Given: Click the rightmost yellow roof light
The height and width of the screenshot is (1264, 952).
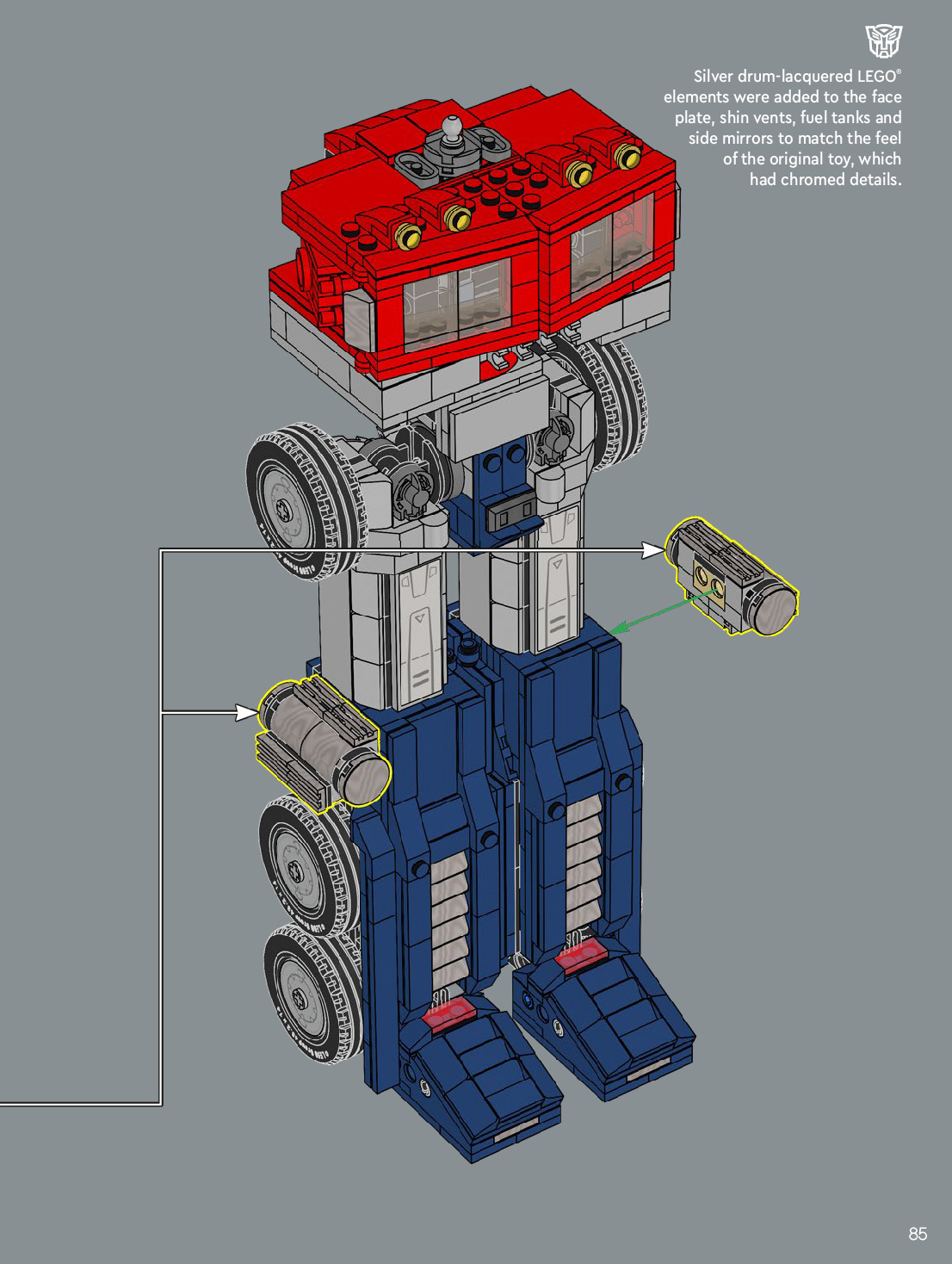Looking at the screenshot, I should [x=627, y=157].
